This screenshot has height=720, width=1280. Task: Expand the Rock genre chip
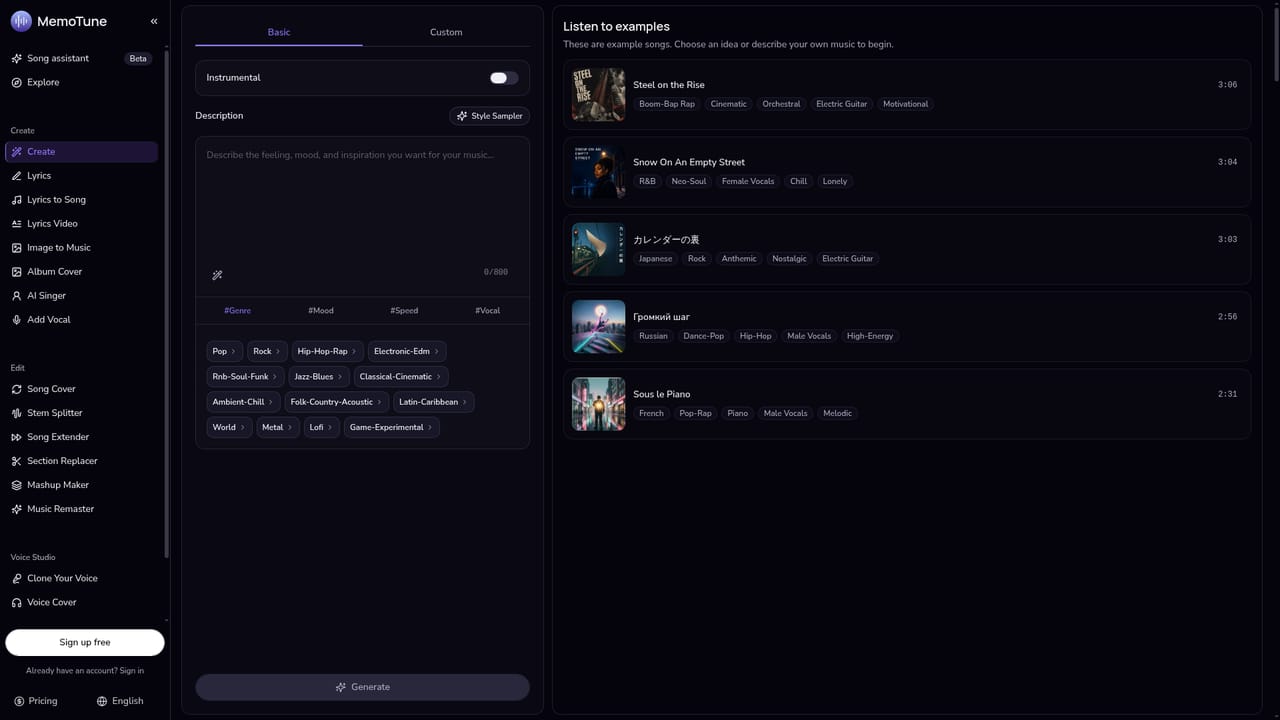[267, 351]
